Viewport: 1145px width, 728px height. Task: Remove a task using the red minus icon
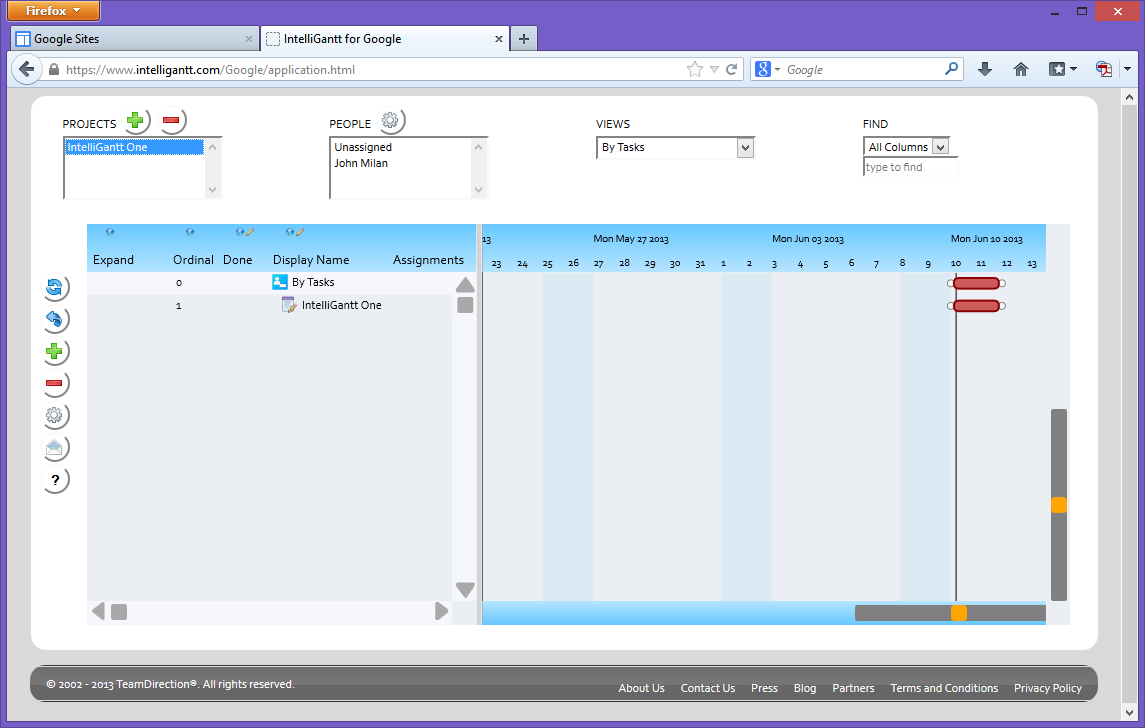point(56,383)
